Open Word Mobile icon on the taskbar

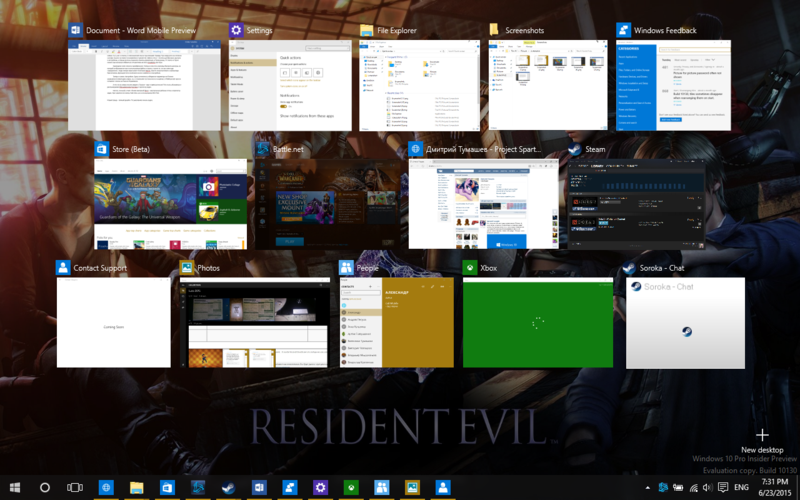(x=259, y=488)
